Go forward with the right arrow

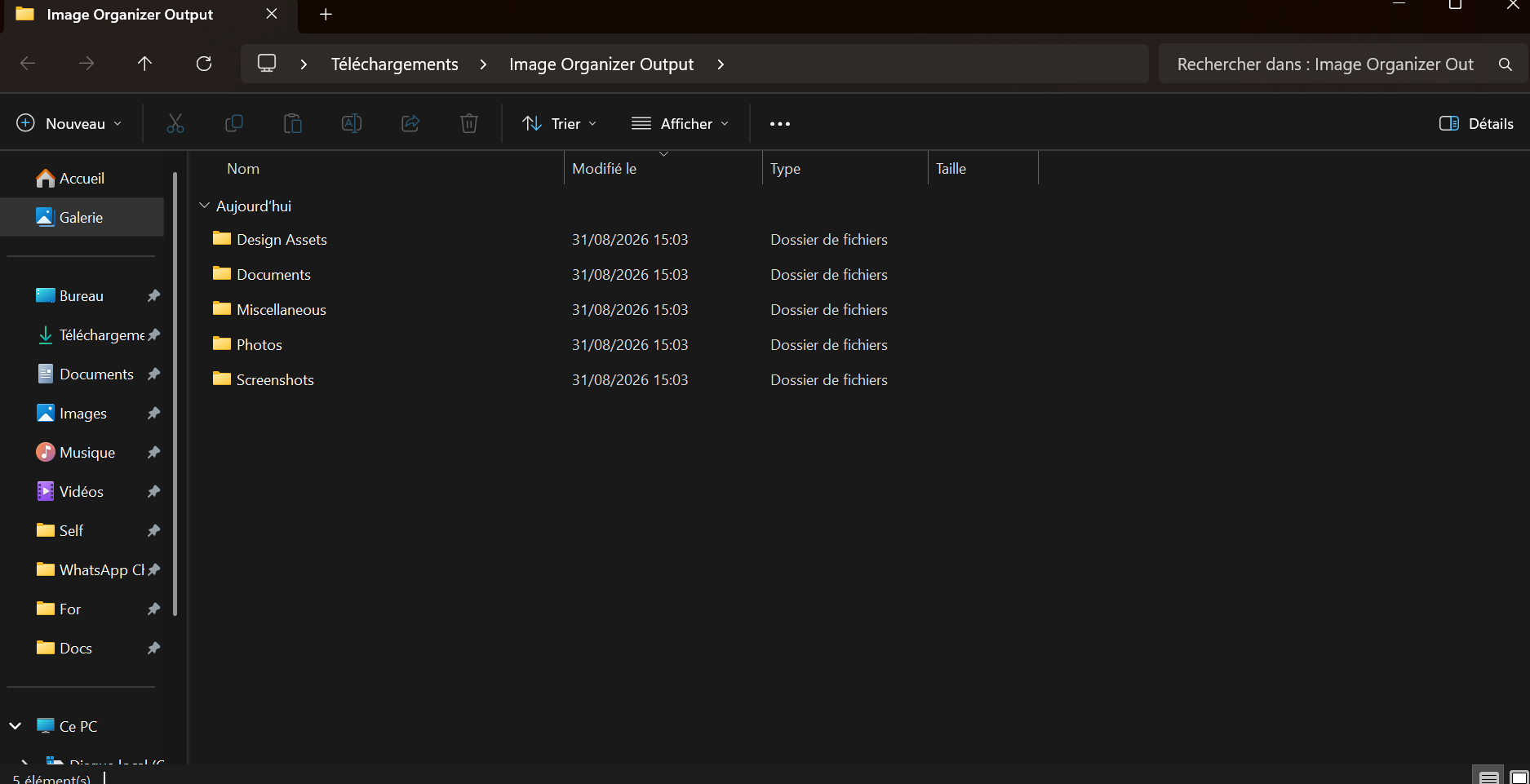(86, 64)
